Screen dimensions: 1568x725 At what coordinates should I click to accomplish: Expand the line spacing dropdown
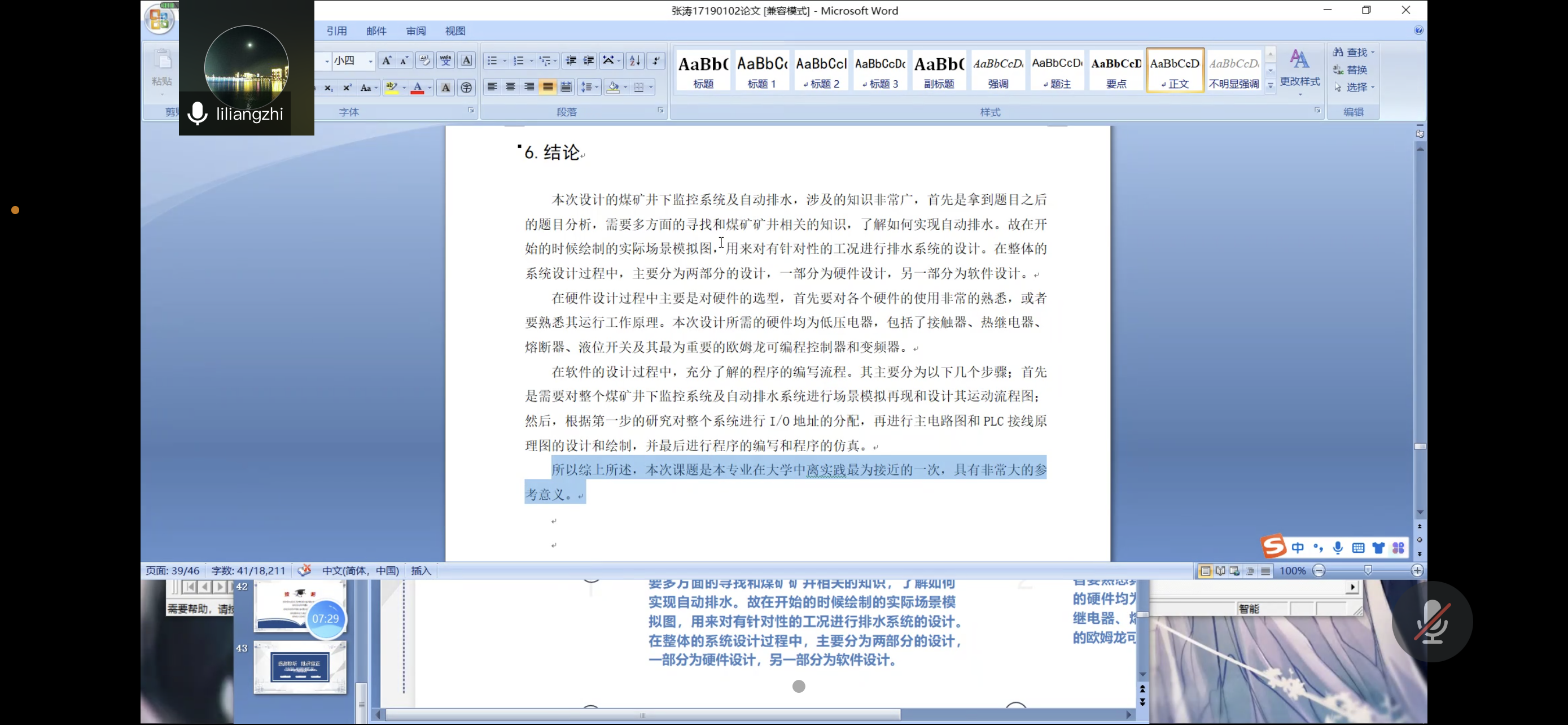[597, 87]
